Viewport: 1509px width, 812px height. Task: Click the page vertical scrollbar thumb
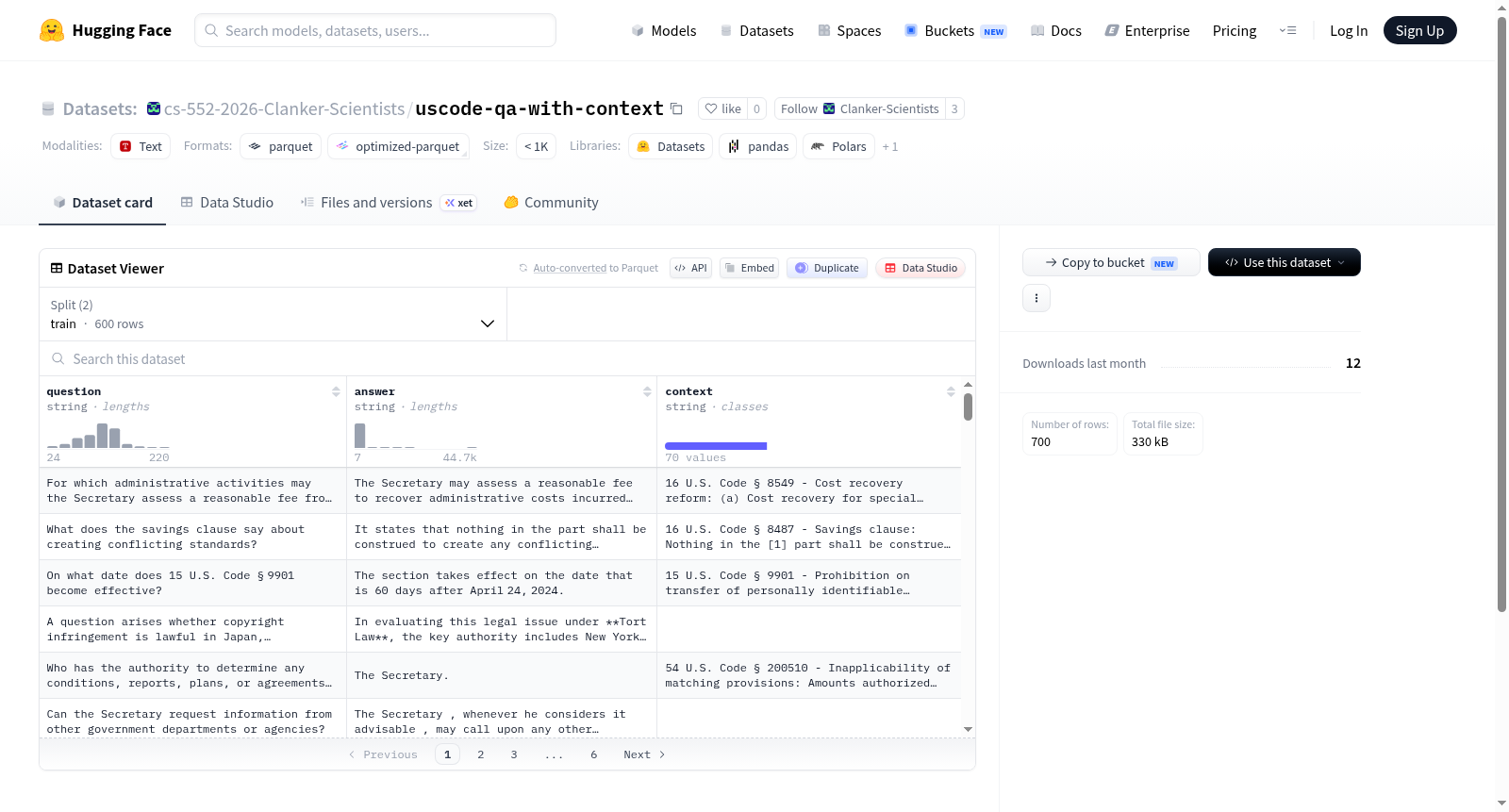1501,314
